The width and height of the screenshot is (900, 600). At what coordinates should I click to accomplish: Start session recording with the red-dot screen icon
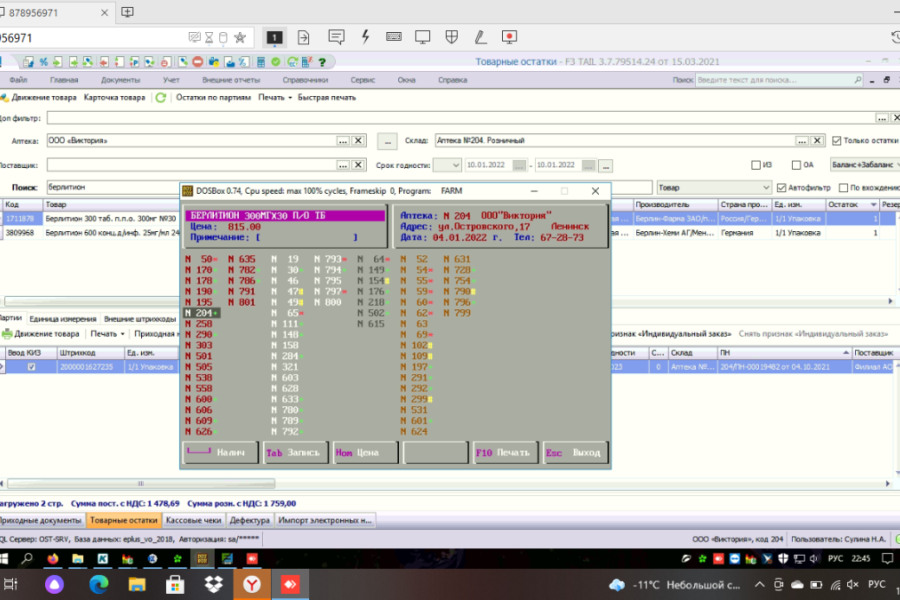click(509, 37)
